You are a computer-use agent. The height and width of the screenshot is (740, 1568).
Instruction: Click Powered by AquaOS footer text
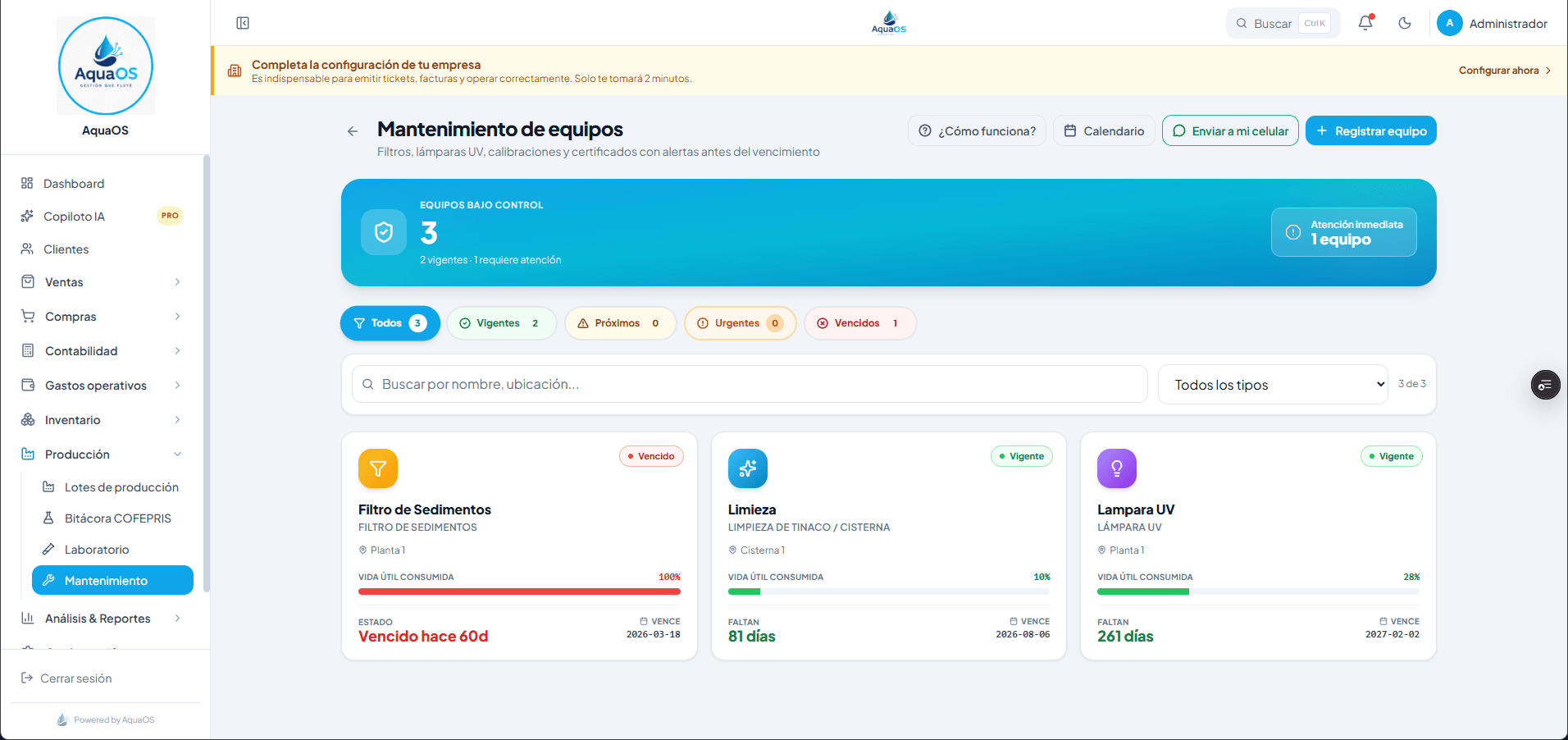(x=114, y=719)
